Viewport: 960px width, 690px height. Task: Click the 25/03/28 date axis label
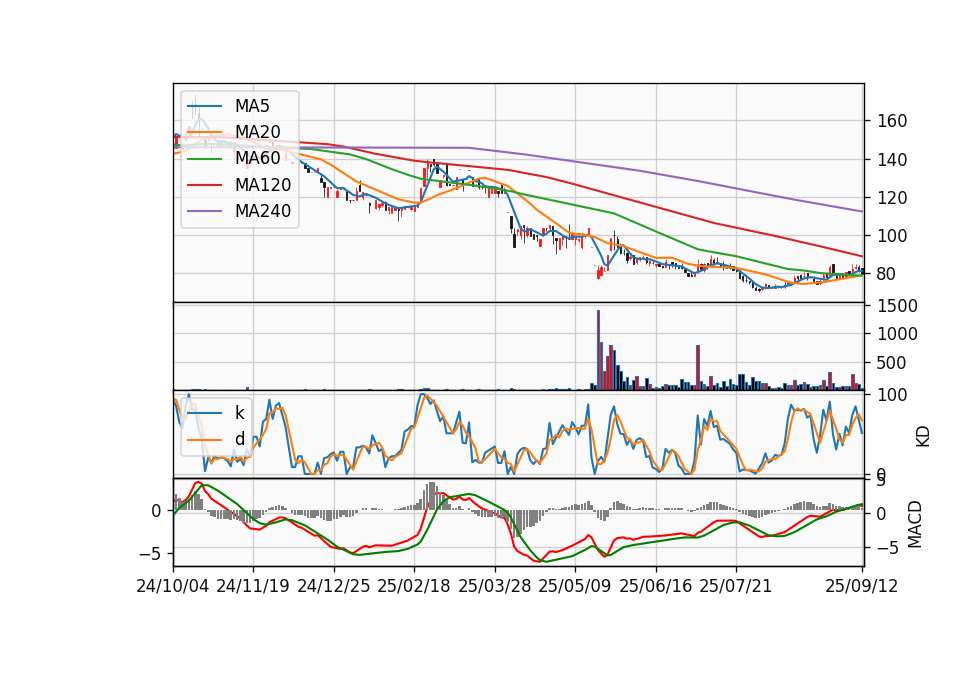pos(495,586)
